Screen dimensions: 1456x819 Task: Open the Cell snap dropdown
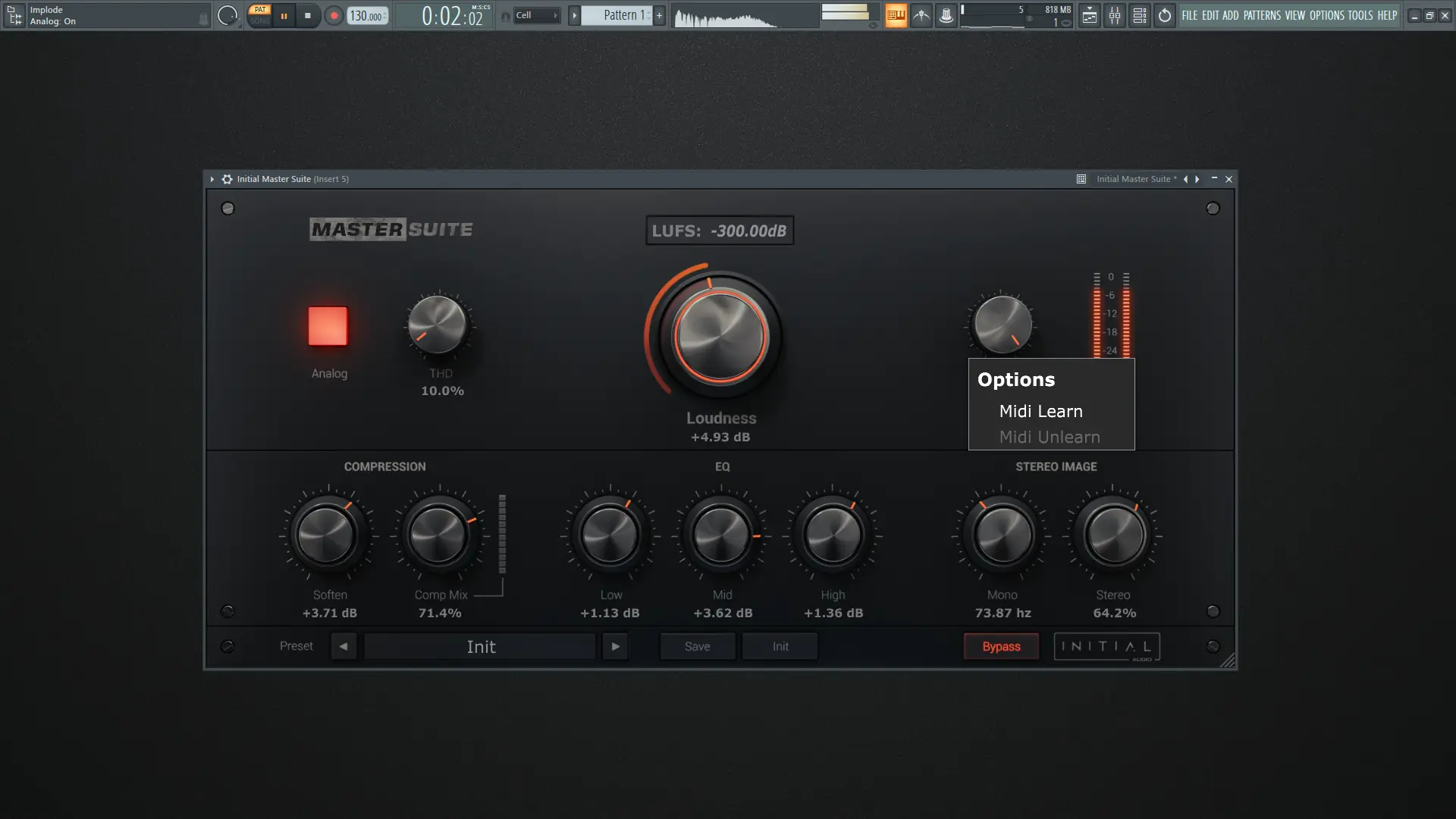click(x=537, y=15)
